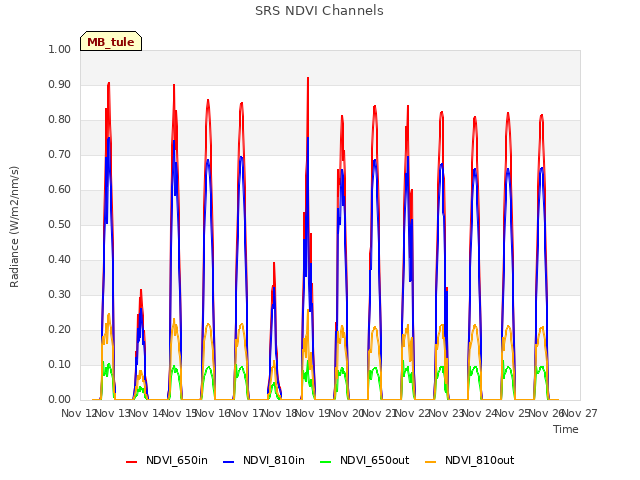Click the orange NDVI_810out legend swatch
The image size is (640, 480).
pyautogui.click(x=431, y=462)
